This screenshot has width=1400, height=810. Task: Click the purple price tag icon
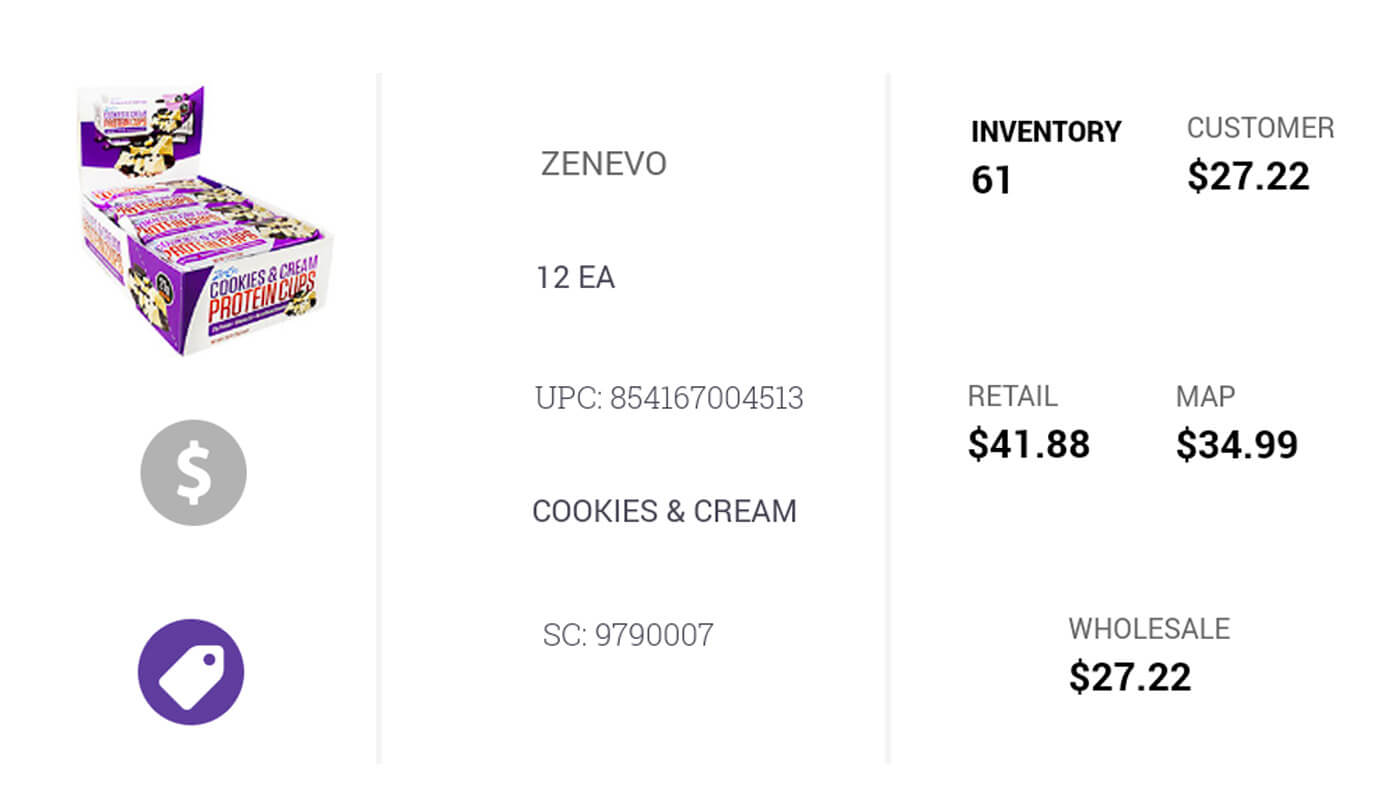click(191, 672)
